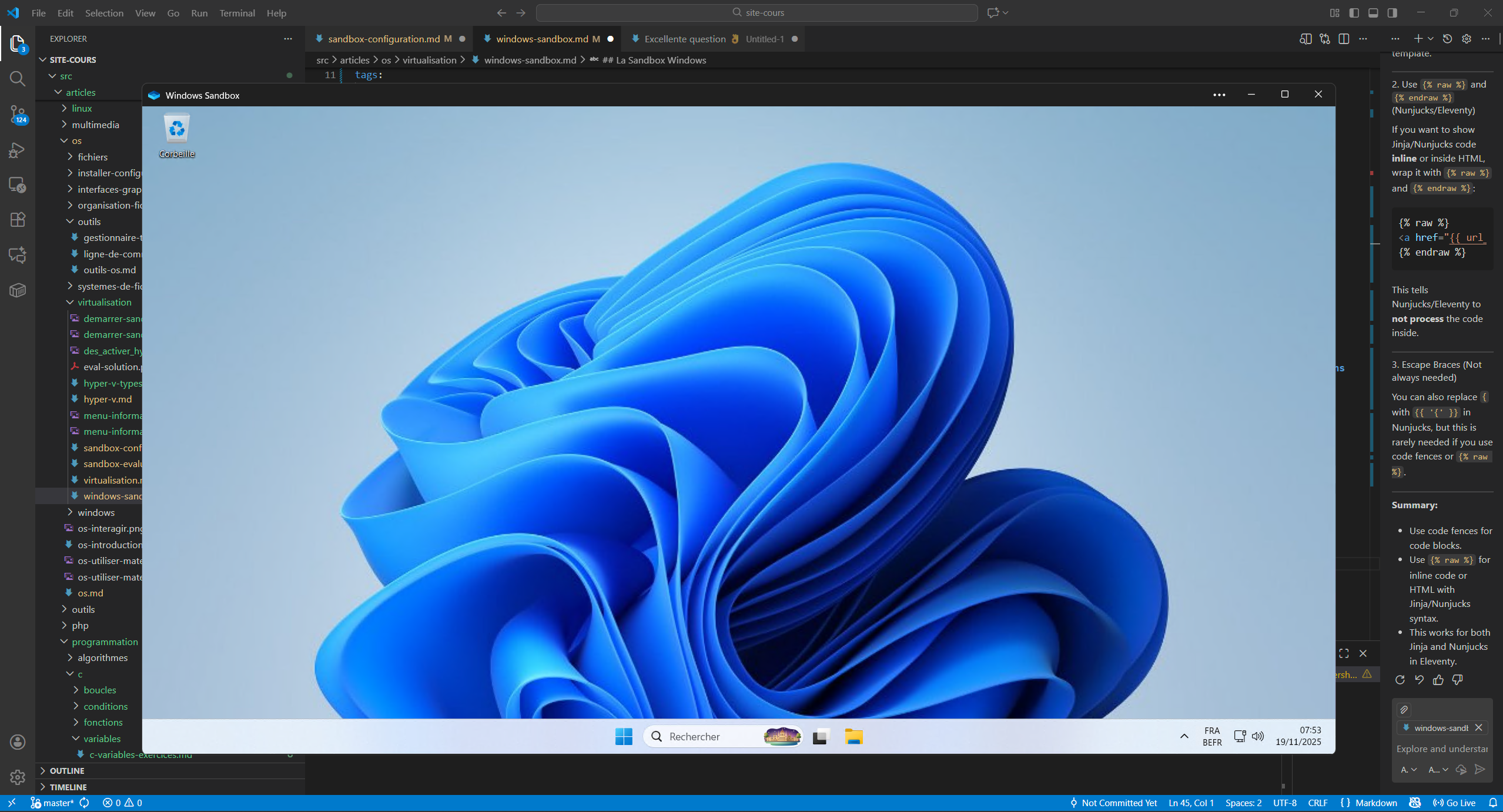Image resolution: width=1503 pixels, height=812 pixels.
Task: Switch to sandbox-configuration.md tab
Action: point(389,39)
